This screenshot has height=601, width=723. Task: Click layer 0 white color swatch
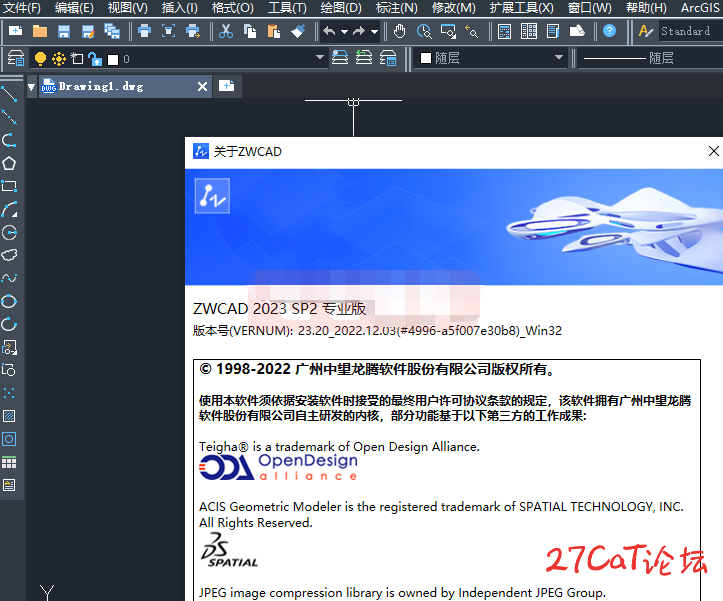pyautogui.click(x=113, y=60)
